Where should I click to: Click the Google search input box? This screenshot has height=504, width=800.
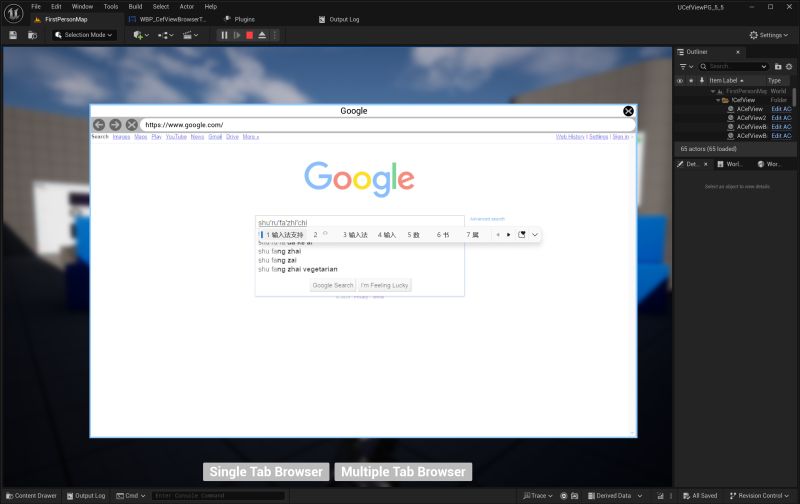360,222
